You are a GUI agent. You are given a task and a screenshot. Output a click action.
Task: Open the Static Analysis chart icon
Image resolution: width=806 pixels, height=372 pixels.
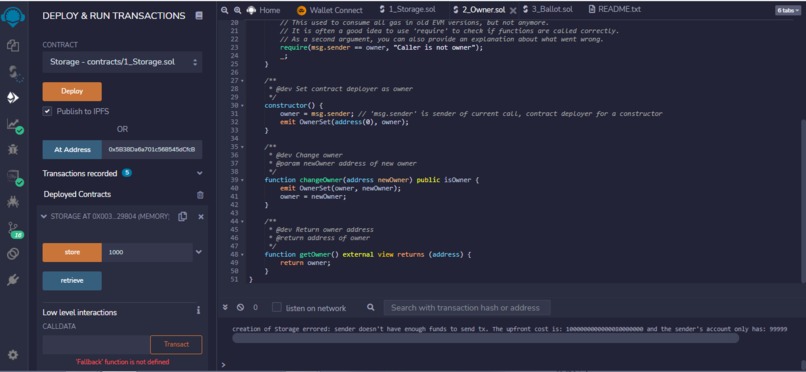(14, 125)
